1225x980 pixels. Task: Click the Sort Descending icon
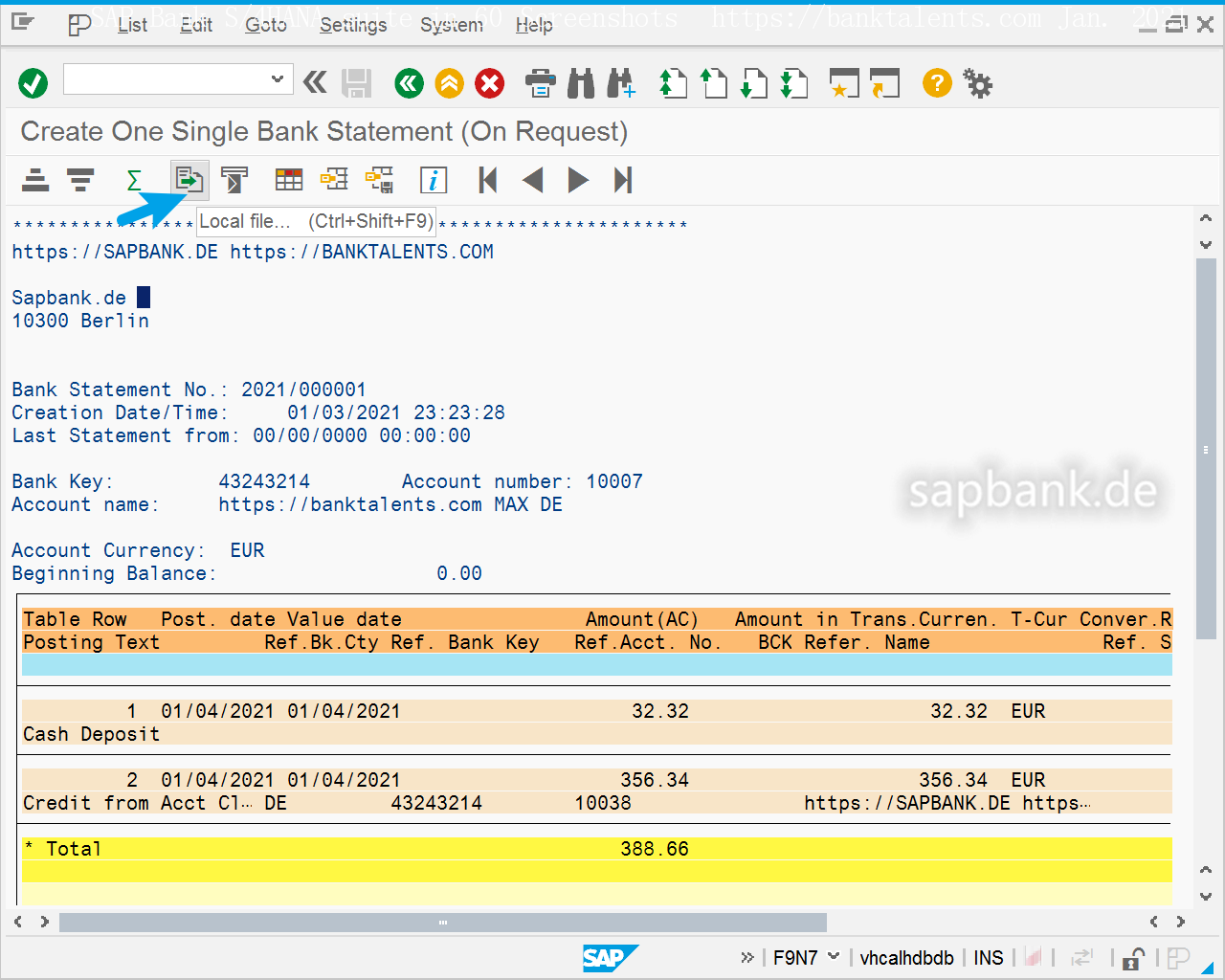pos(80,179)
